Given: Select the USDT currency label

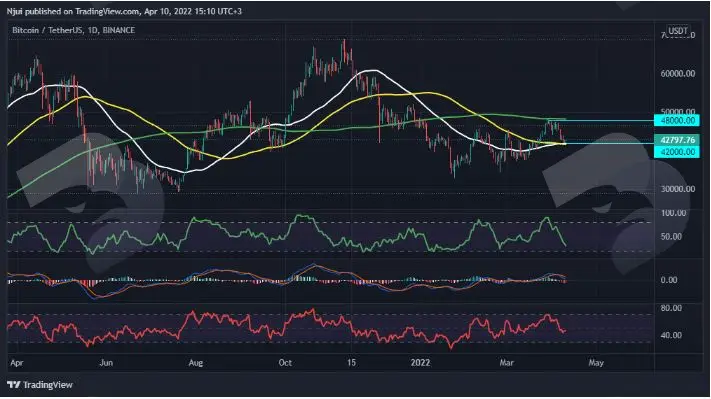Looking at the screenshot, I should coord(678,30).
